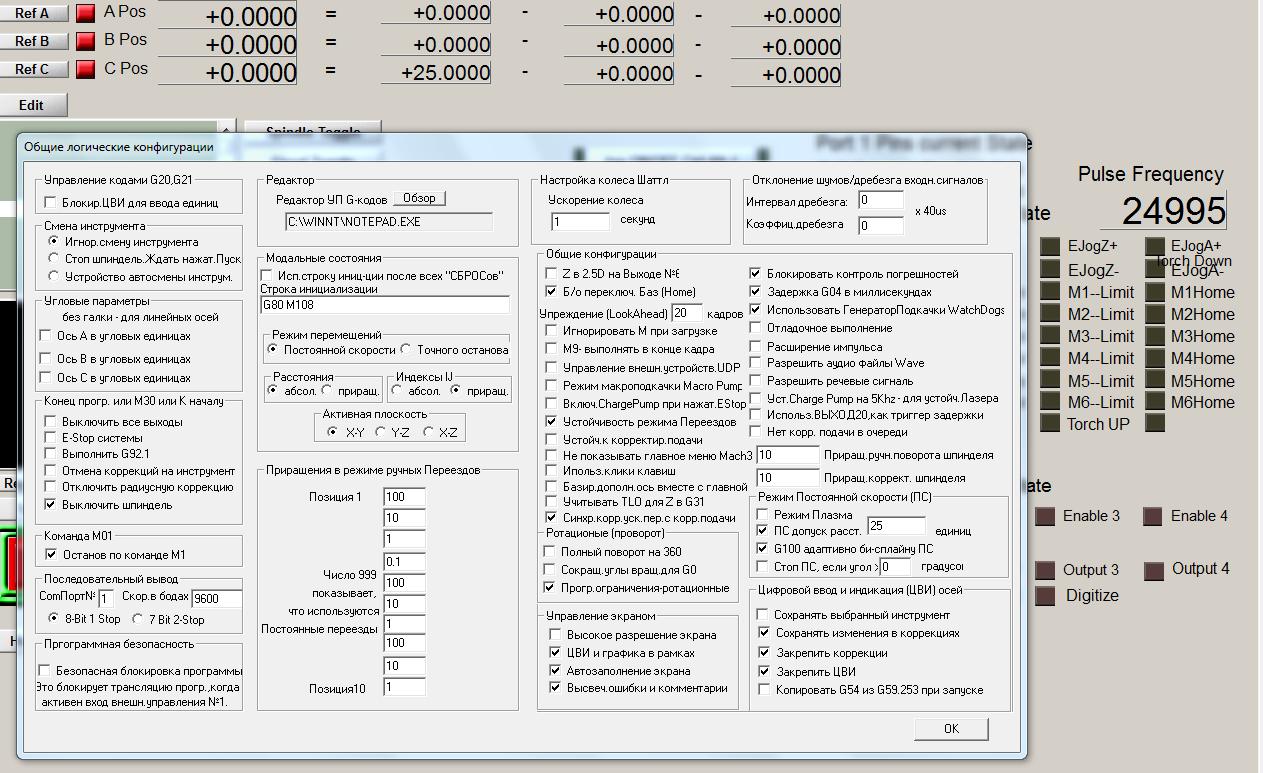Click Обзор to browse for G-code editor
Image resolution: width=1263 pixels, height=773 pixels.
[x=419, y=198]
